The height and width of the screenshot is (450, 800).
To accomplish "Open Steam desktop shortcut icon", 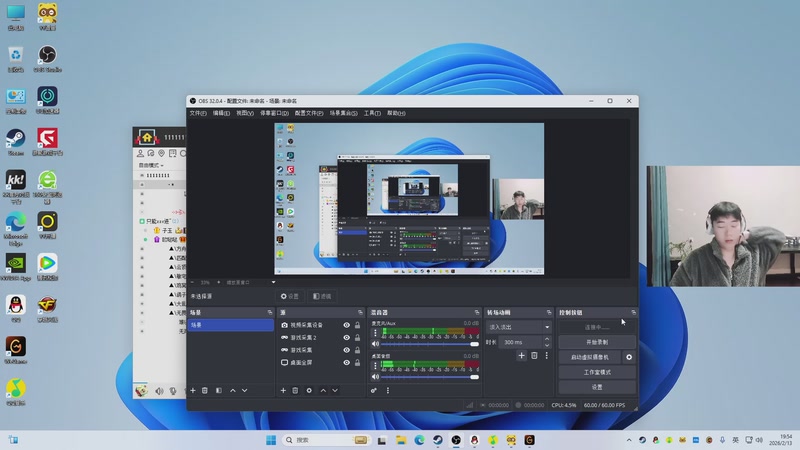I will pyautogui.click(x=16, y=142).
